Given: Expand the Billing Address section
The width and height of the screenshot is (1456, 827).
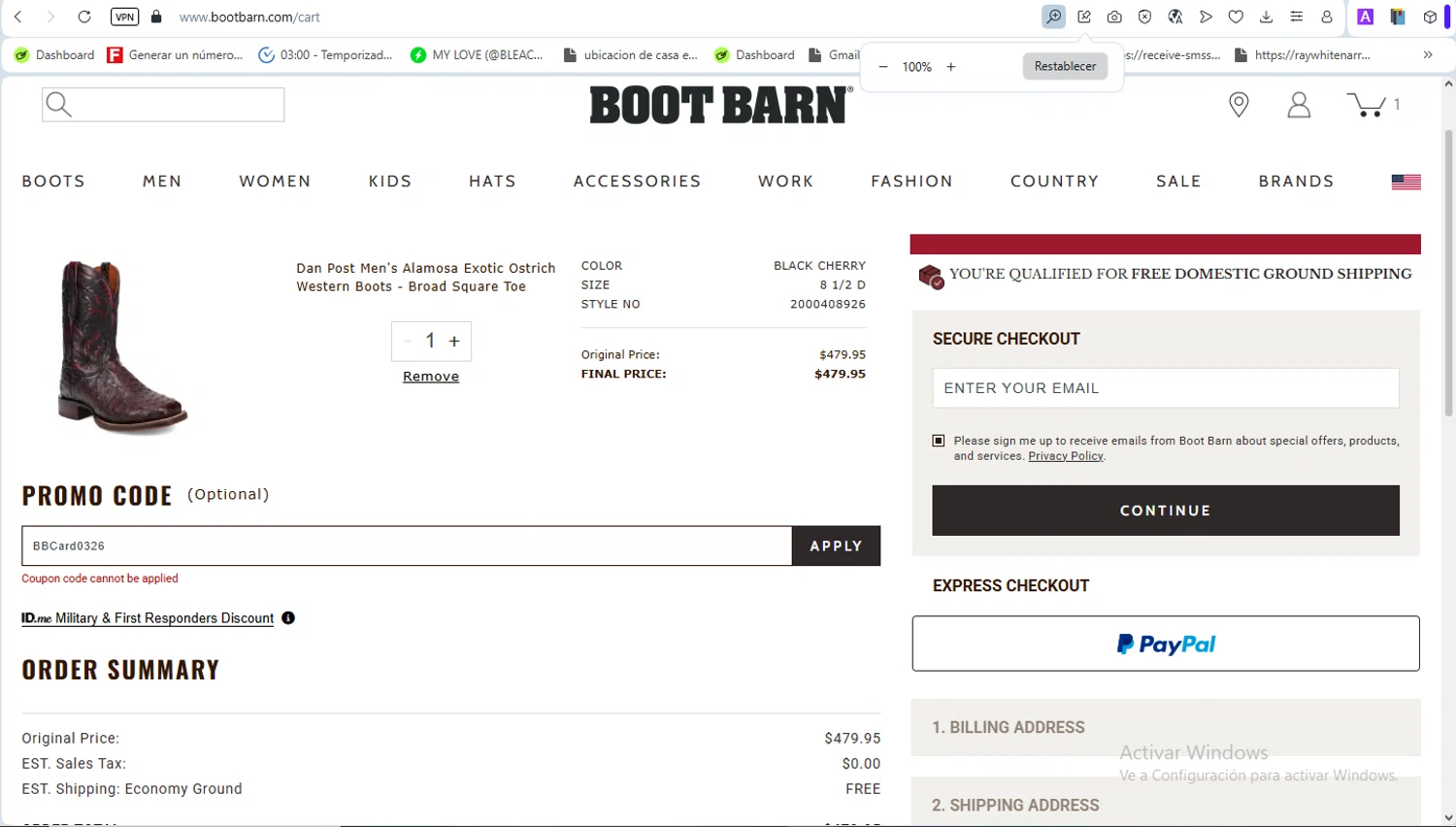Looking at the screenshot, I should coord(1166,727).
